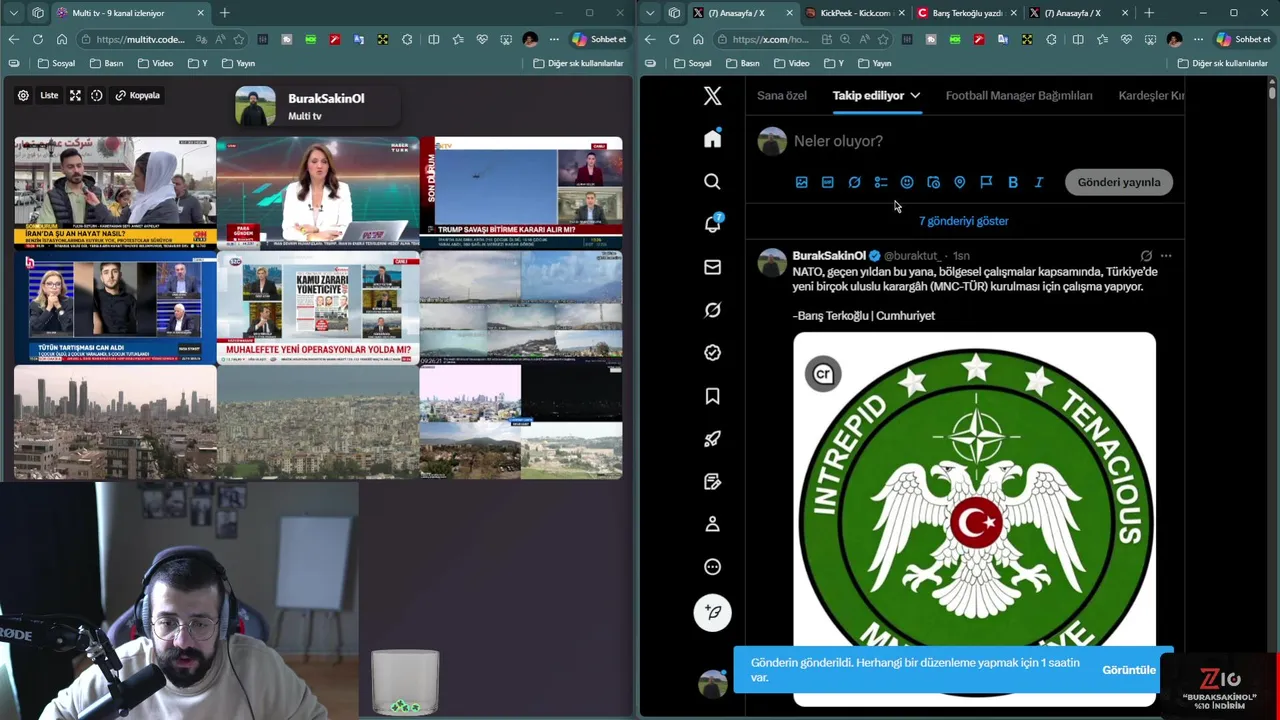This screenshot has height=720, width=1280.
Task: Open the Sosyal bookmarks folder in left browser
Action: (x=56, y=63)
